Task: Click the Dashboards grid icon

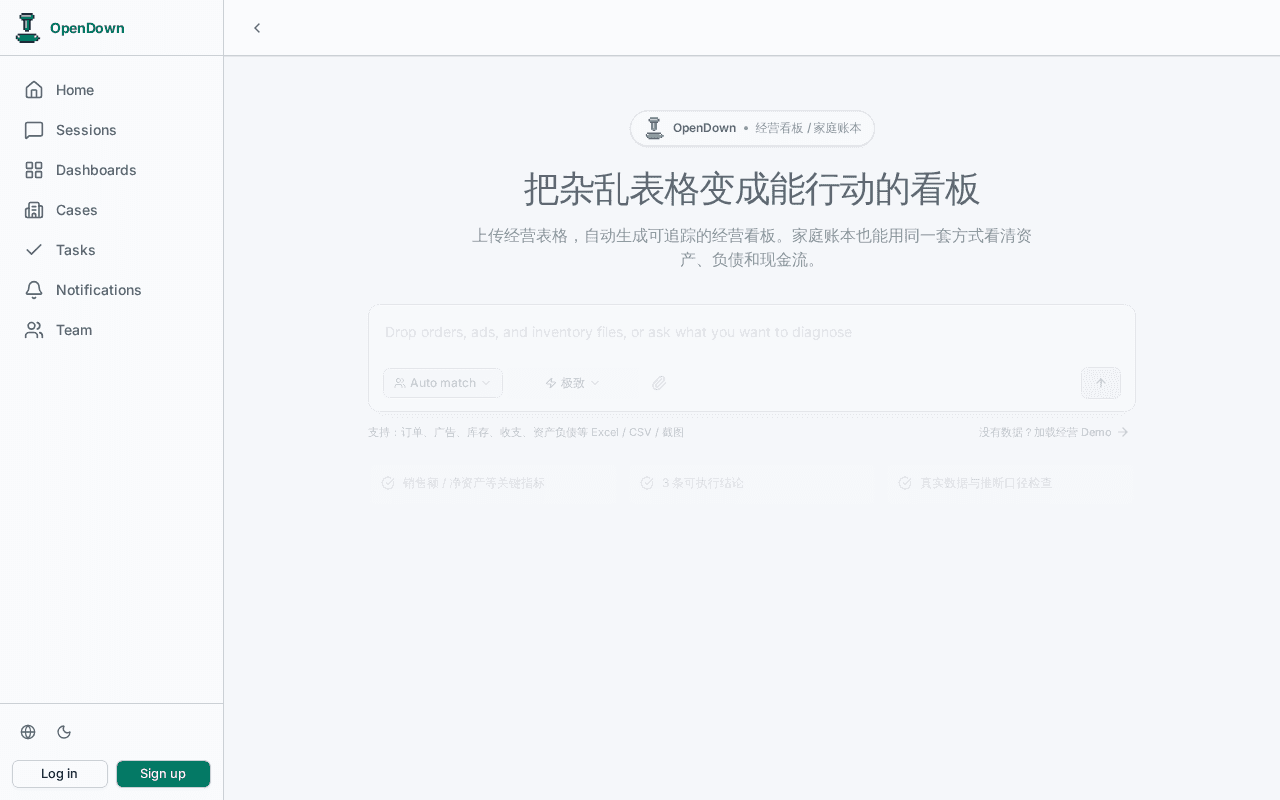Action: pyautogui.click(x=34, y=170)
